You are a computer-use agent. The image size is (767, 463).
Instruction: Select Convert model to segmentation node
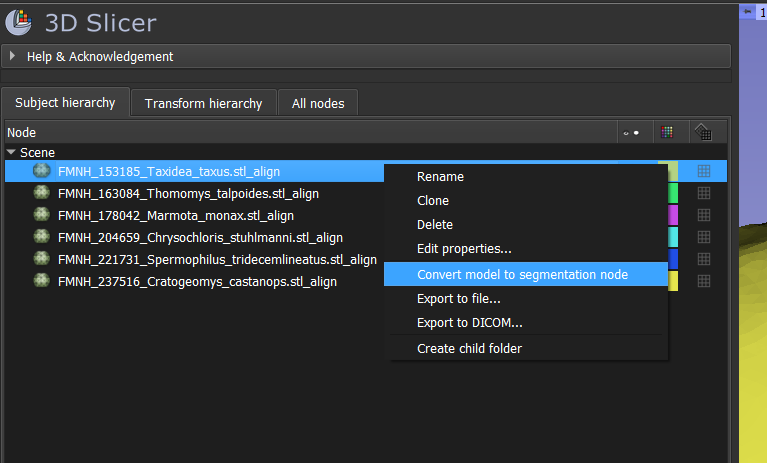[x=526, y=274]
